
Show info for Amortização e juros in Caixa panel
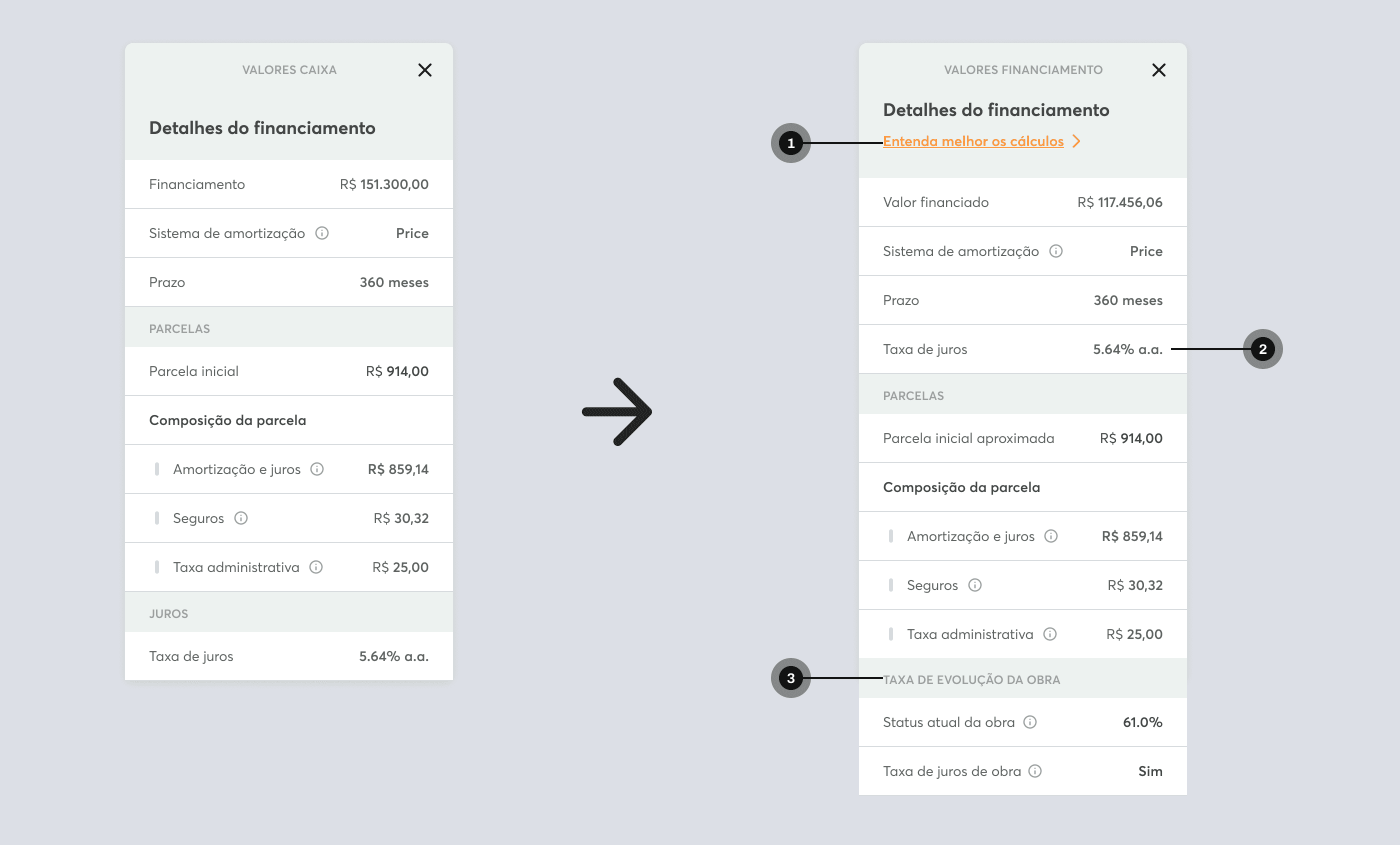(x=317, y=469)
